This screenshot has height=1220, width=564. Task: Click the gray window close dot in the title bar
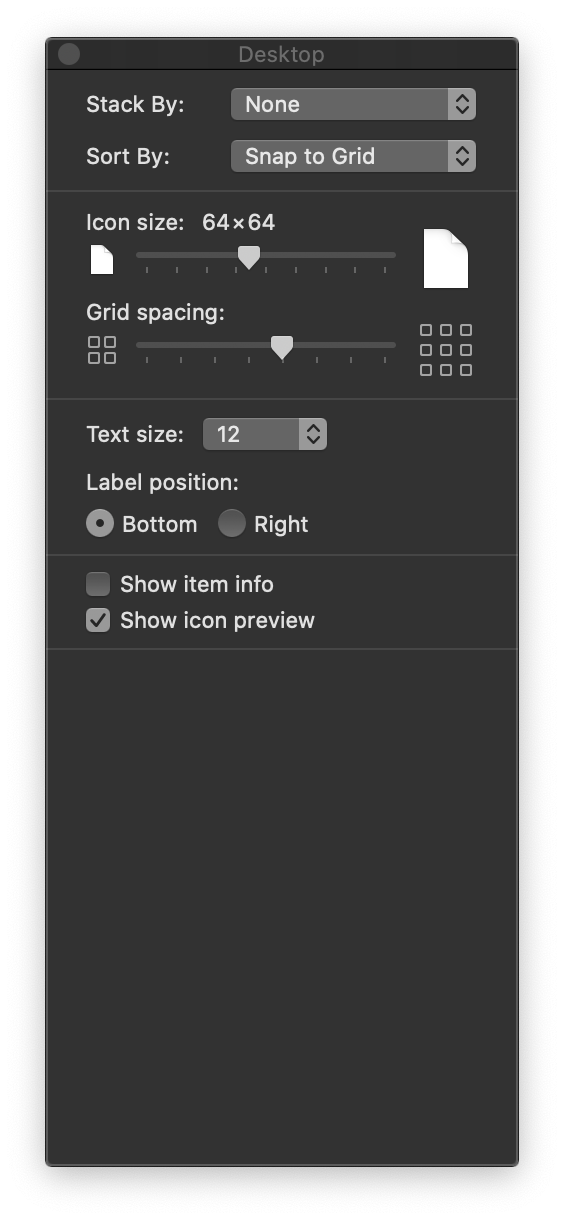69,54
